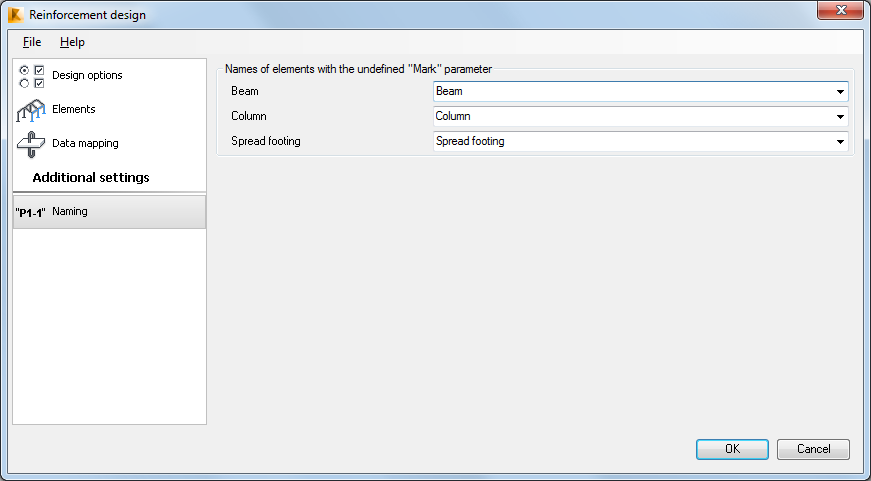871x481 pixels.
Task: Click the Elements structural frame icon
Action: (x=32, y=110)
